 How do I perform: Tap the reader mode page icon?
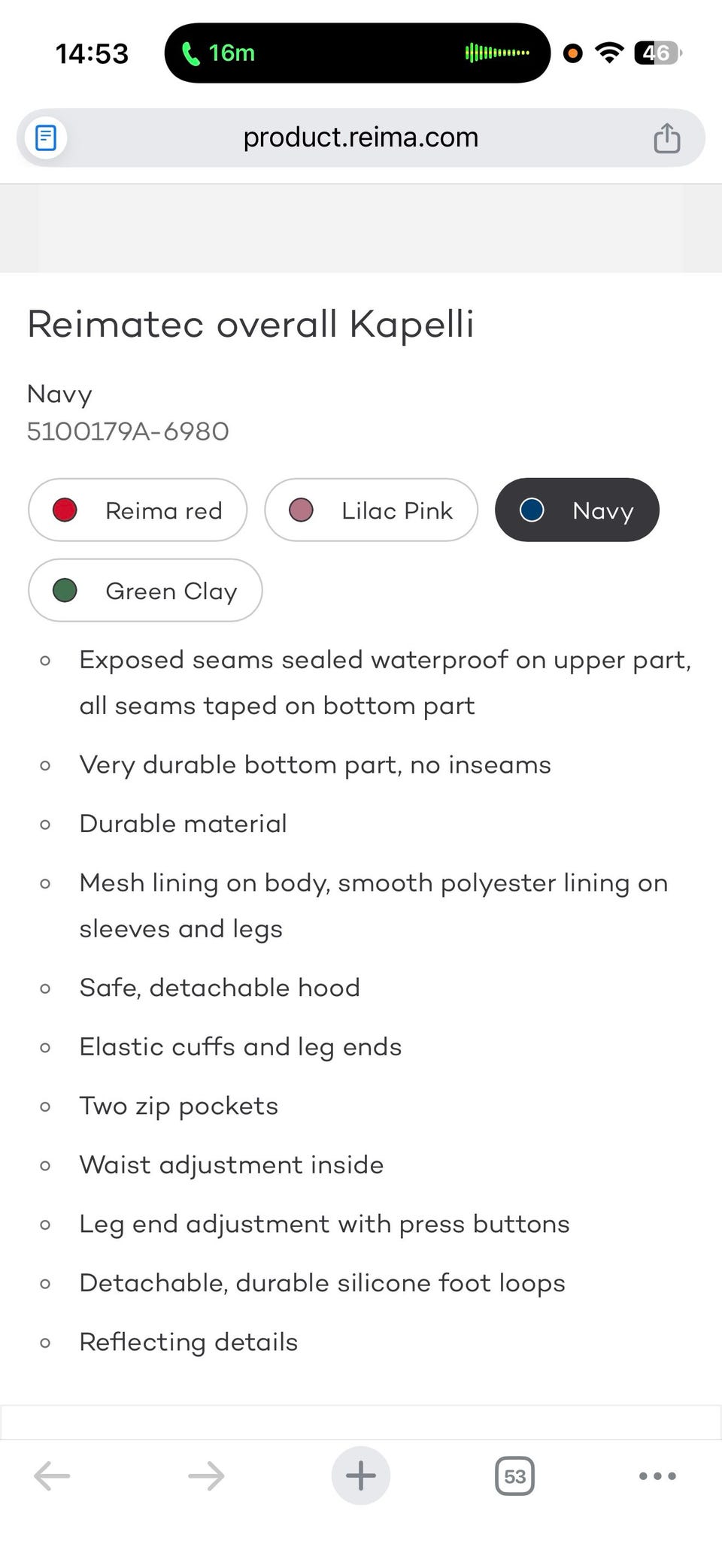pos(46,138)
